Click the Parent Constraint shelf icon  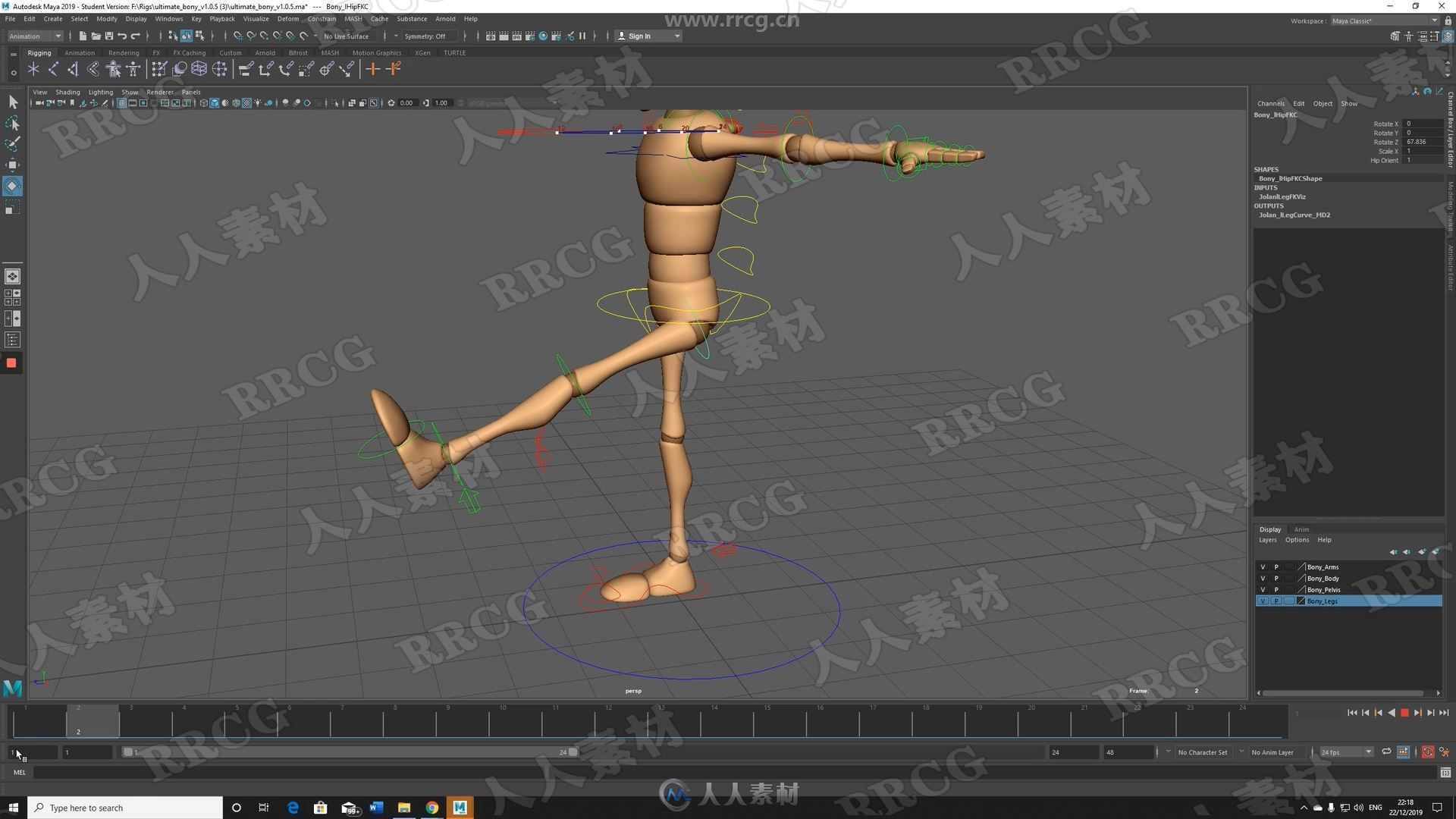point(245,70)
